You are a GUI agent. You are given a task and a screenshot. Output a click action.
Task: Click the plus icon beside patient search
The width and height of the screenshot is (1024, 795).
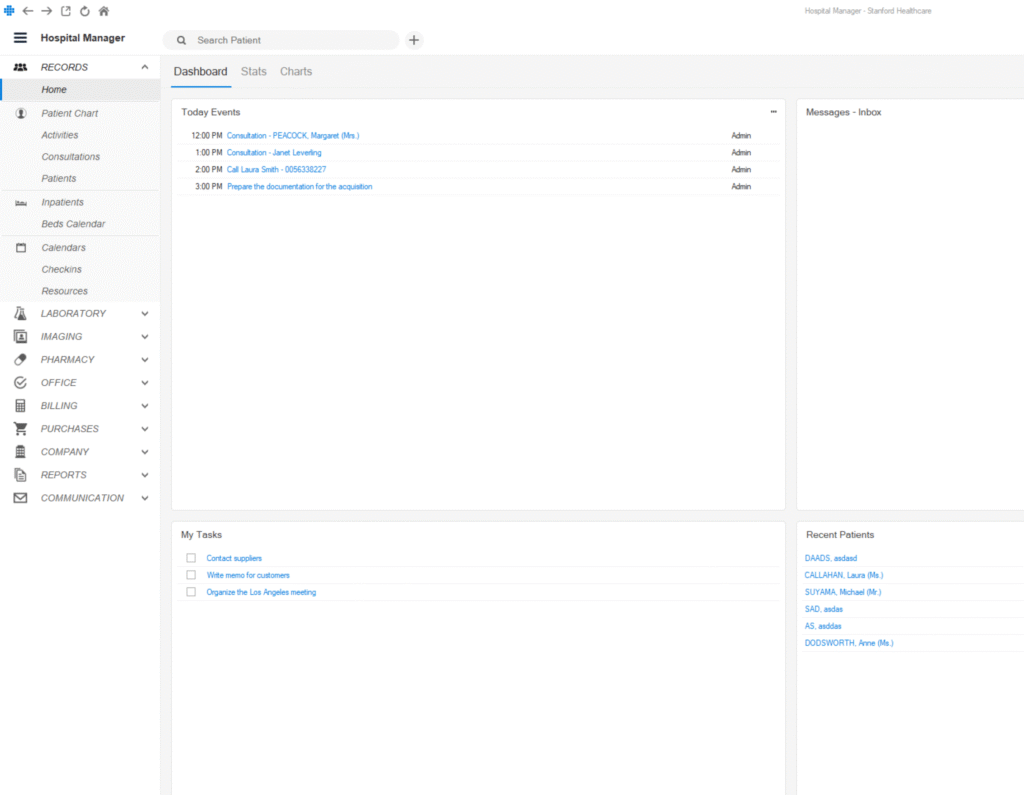(x=414, y=40)
